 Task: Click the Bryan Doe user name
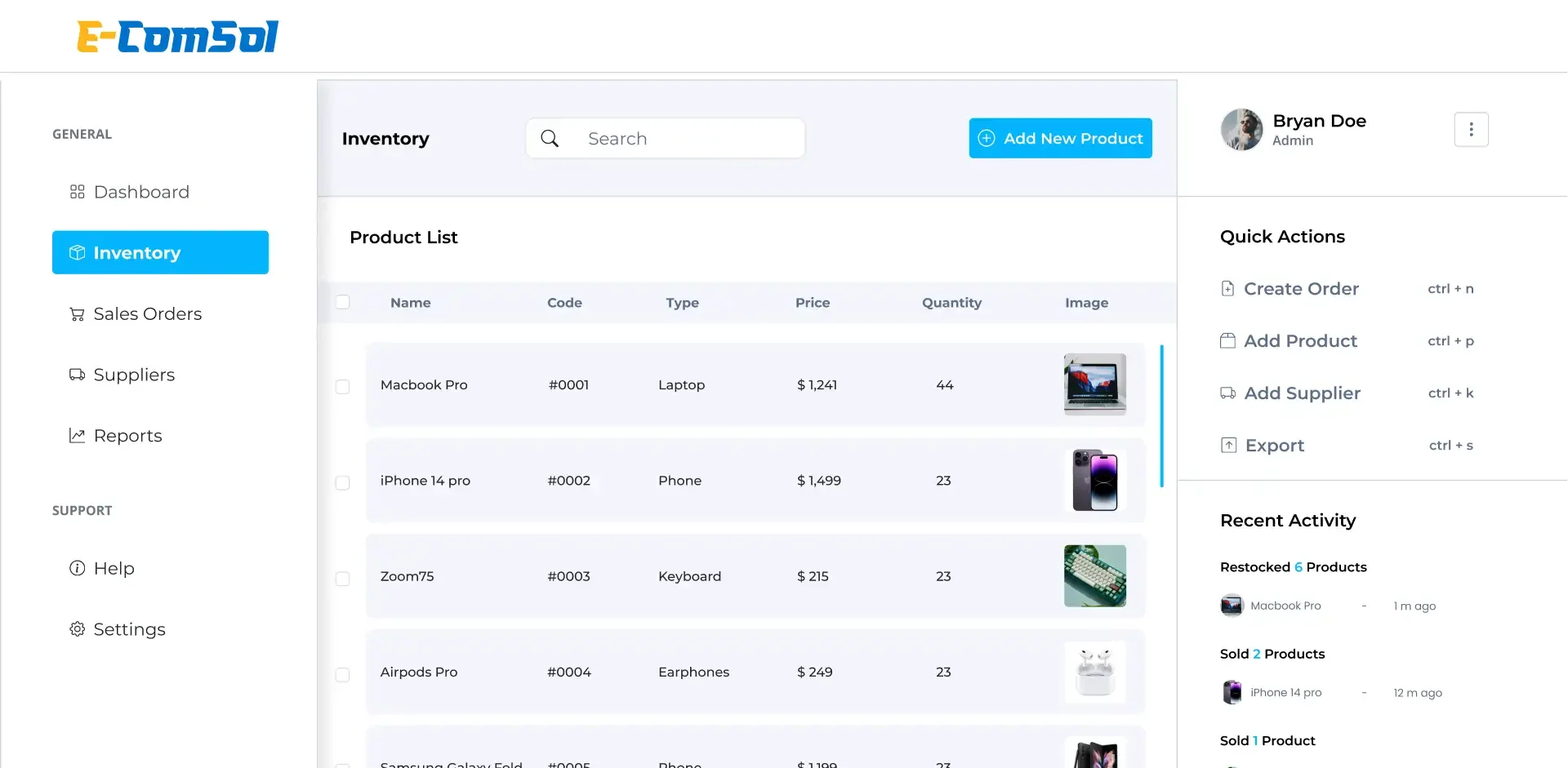click(1319, 121)
